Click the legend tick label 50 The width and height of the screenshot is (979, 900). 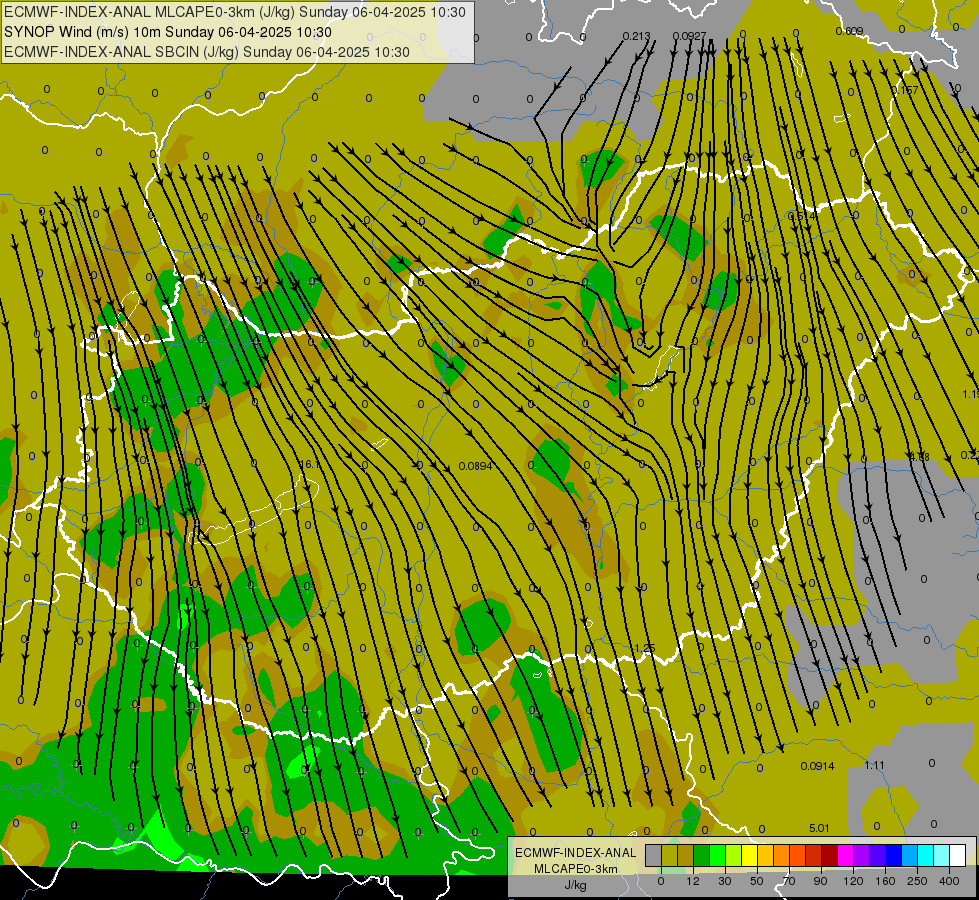point(757,881)
